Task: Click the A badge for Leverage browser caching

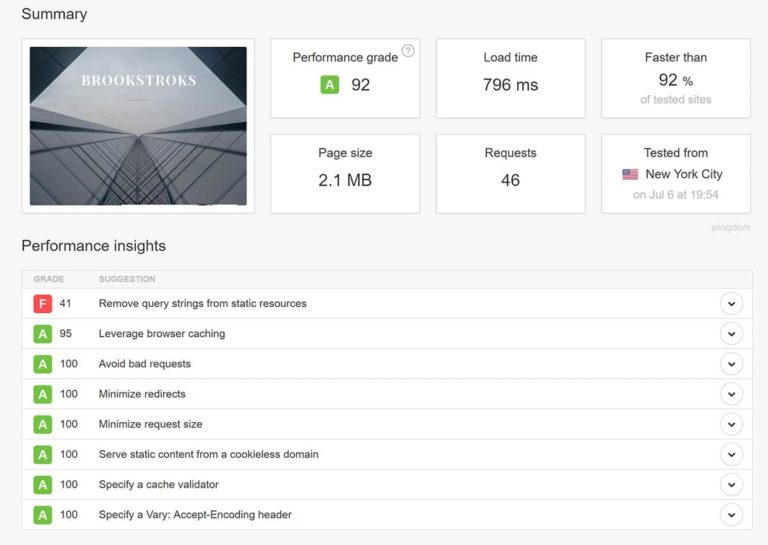Action: tap(43, 334)
